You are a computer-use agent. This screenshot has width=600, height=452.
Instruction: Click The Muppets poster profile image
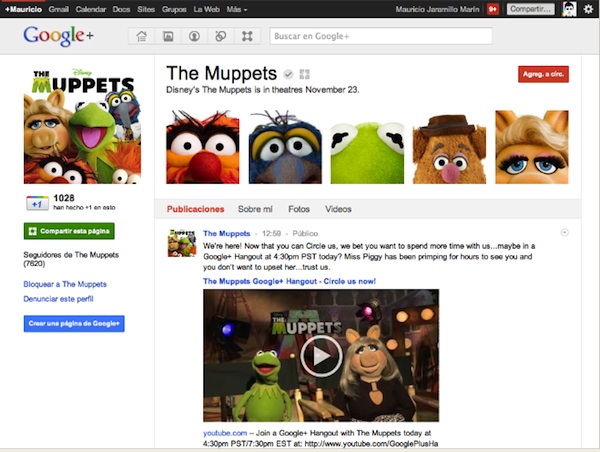coord(82,126)
